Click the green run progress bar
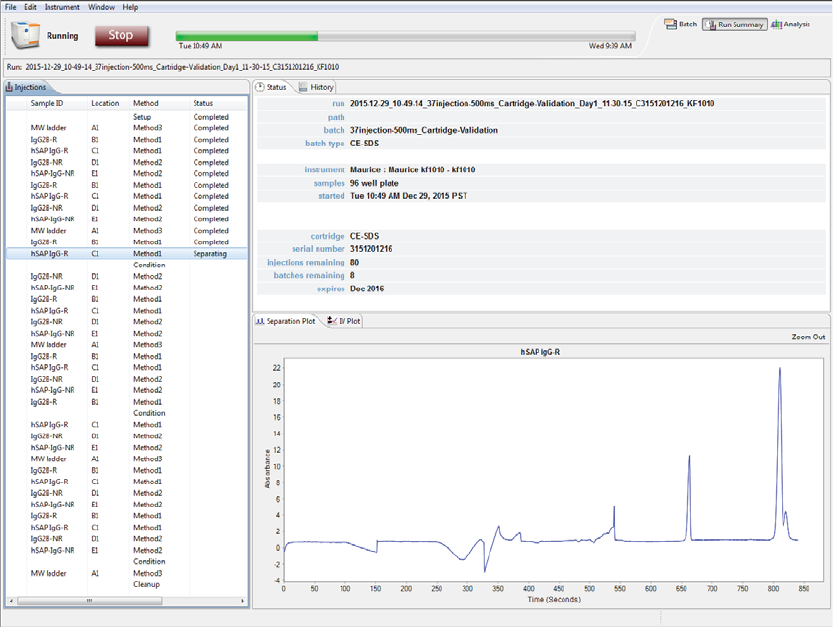 247,37
